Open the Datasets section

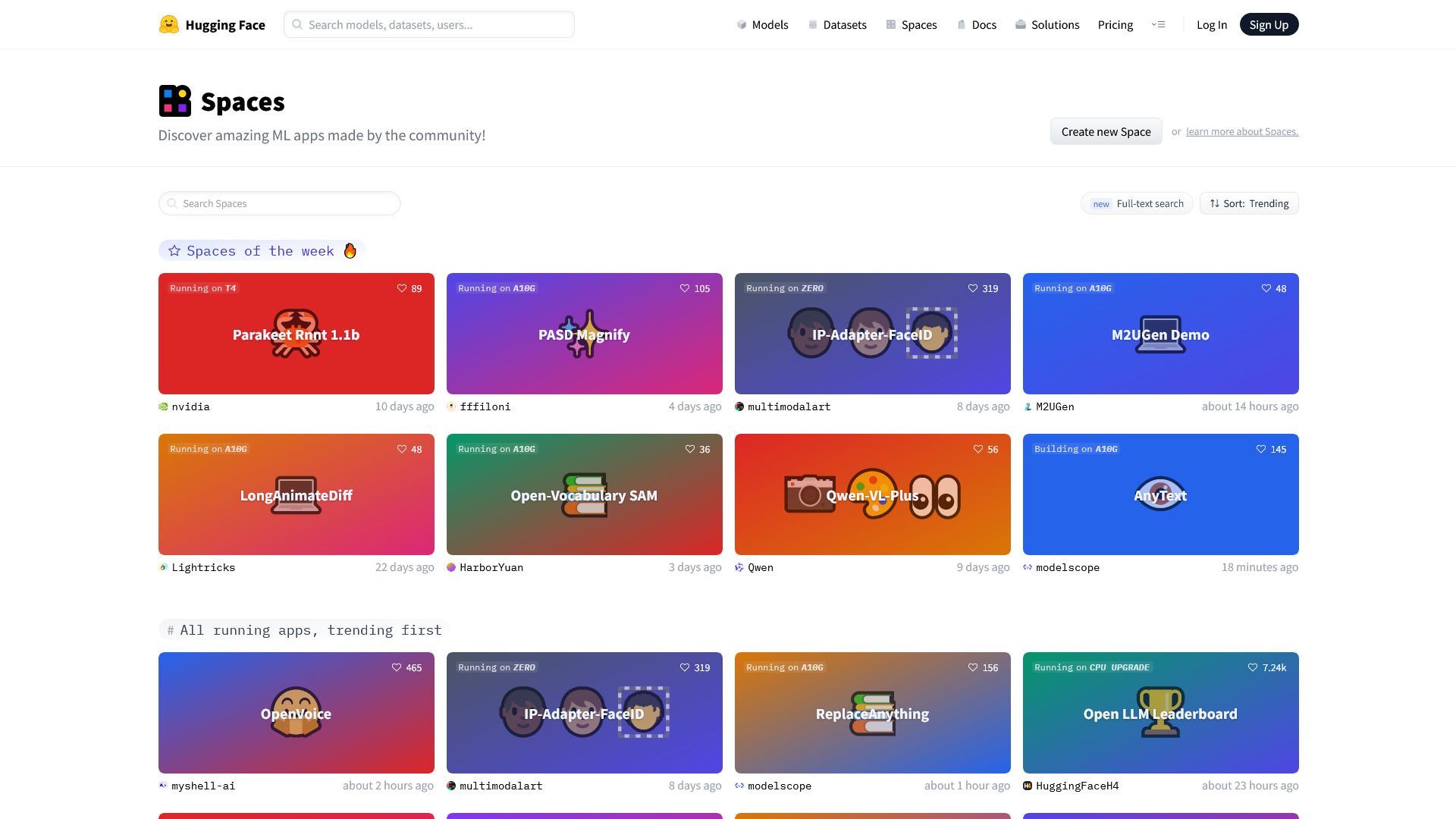click(x=837, y=24)
